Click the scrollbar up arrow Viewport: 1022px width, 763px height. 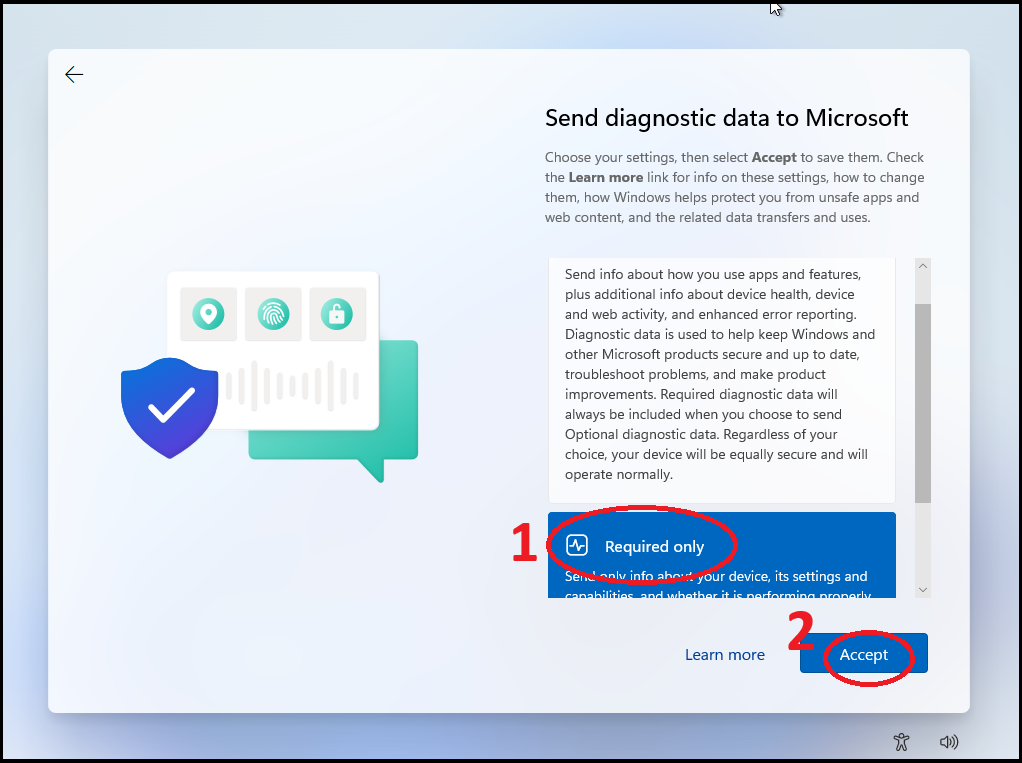tap(923, 267)
